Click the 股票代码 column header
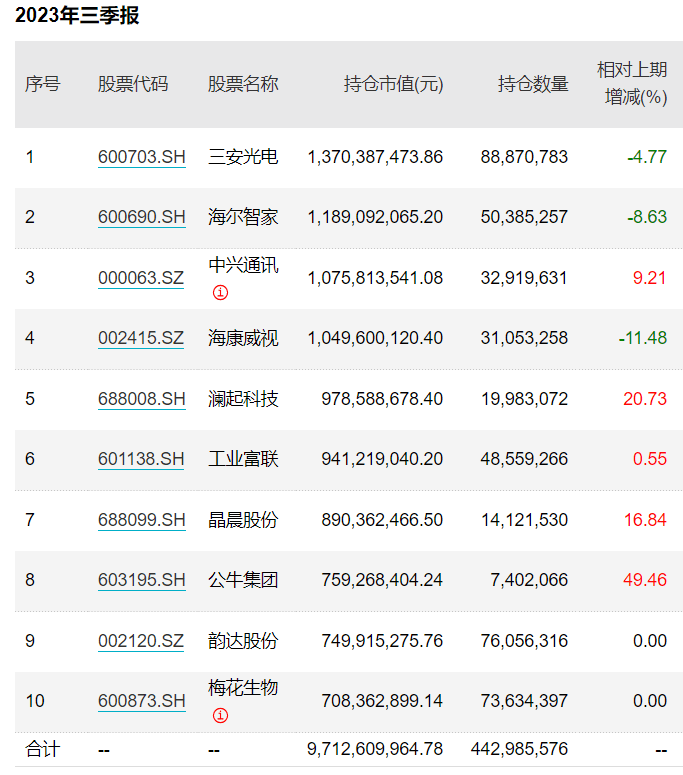The image size is (683, 775). click(133, 84)
